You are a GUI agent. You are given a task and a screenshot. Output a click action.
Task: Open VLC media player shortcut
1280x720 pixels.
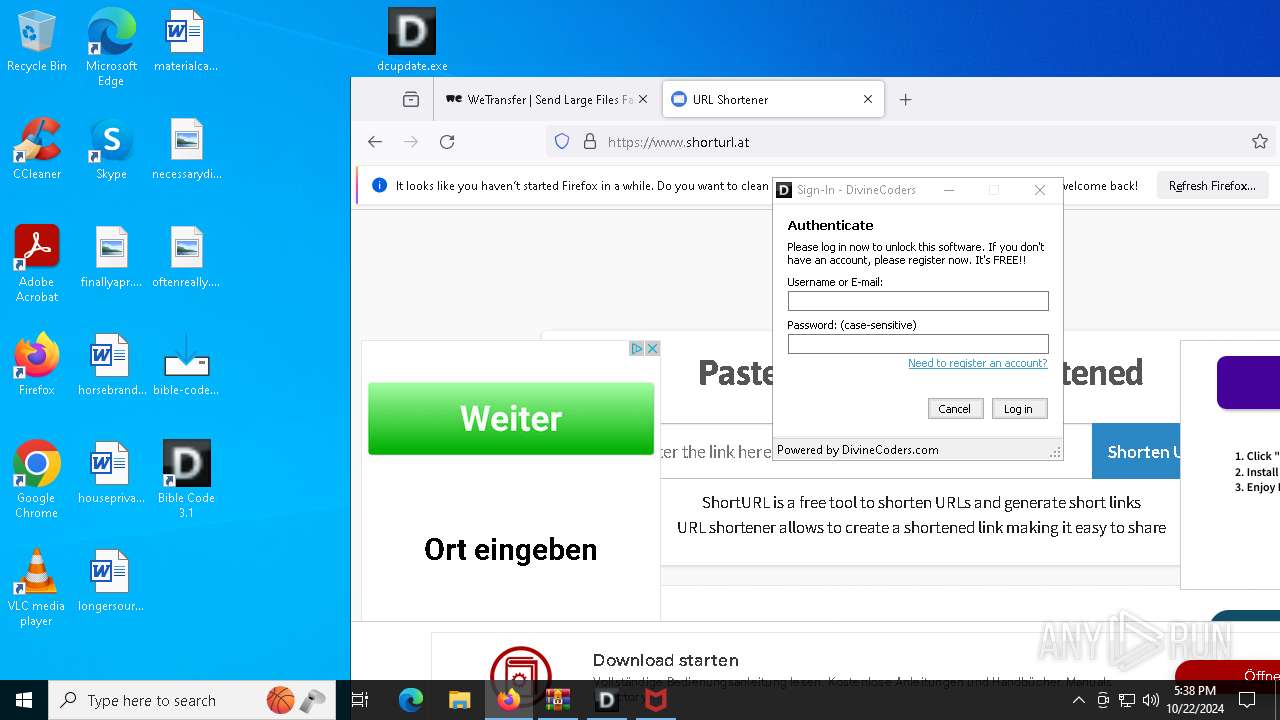point(37,588)
